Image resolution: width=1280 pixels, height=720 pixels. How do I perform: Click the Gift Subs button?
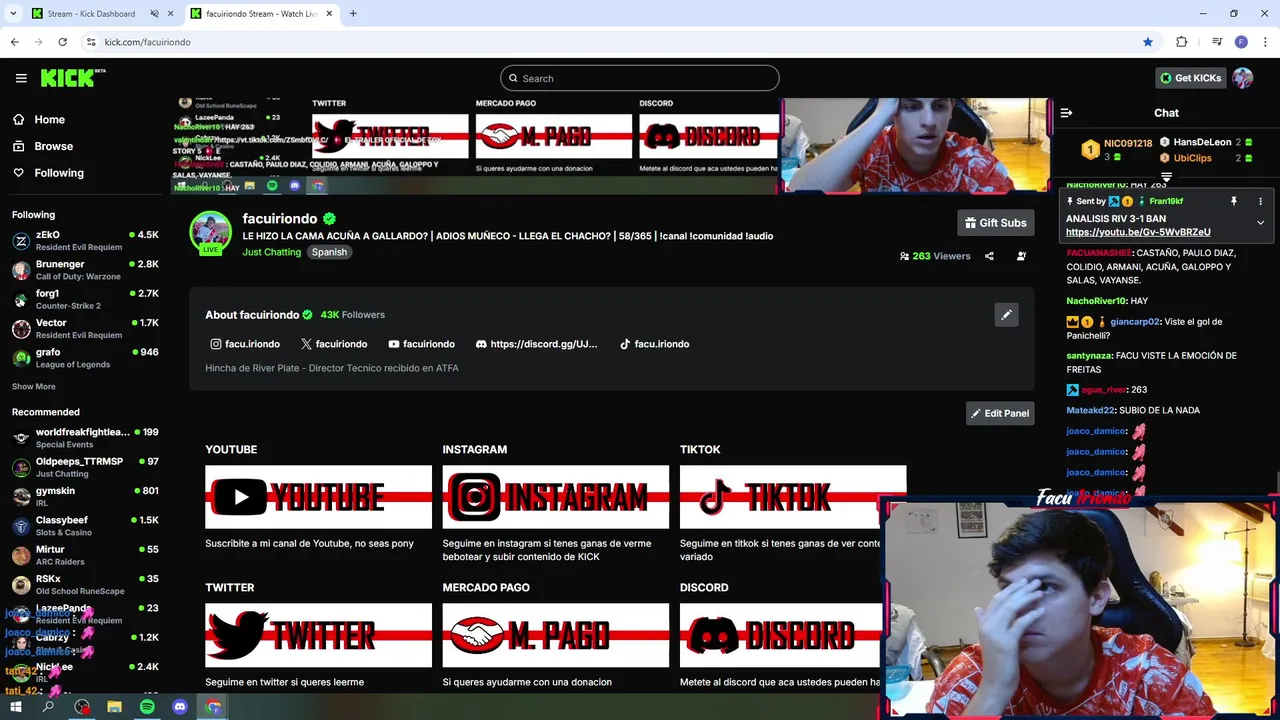[x=996, y=223]
